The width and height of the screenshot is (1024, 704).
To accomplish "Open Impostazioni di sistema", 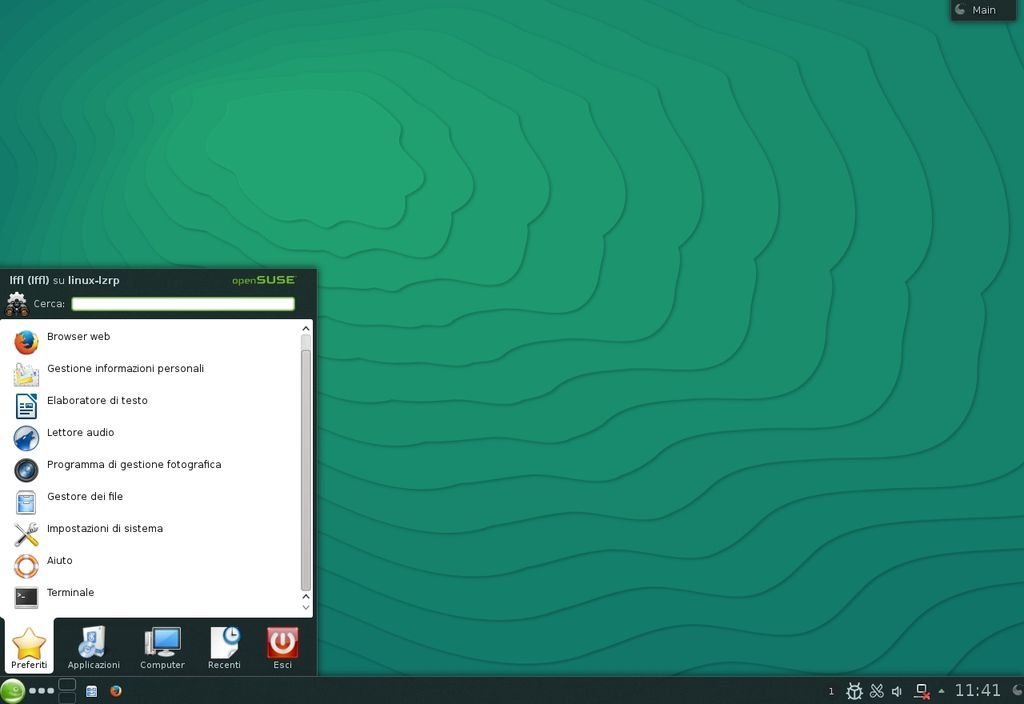I will coord(104,529).
